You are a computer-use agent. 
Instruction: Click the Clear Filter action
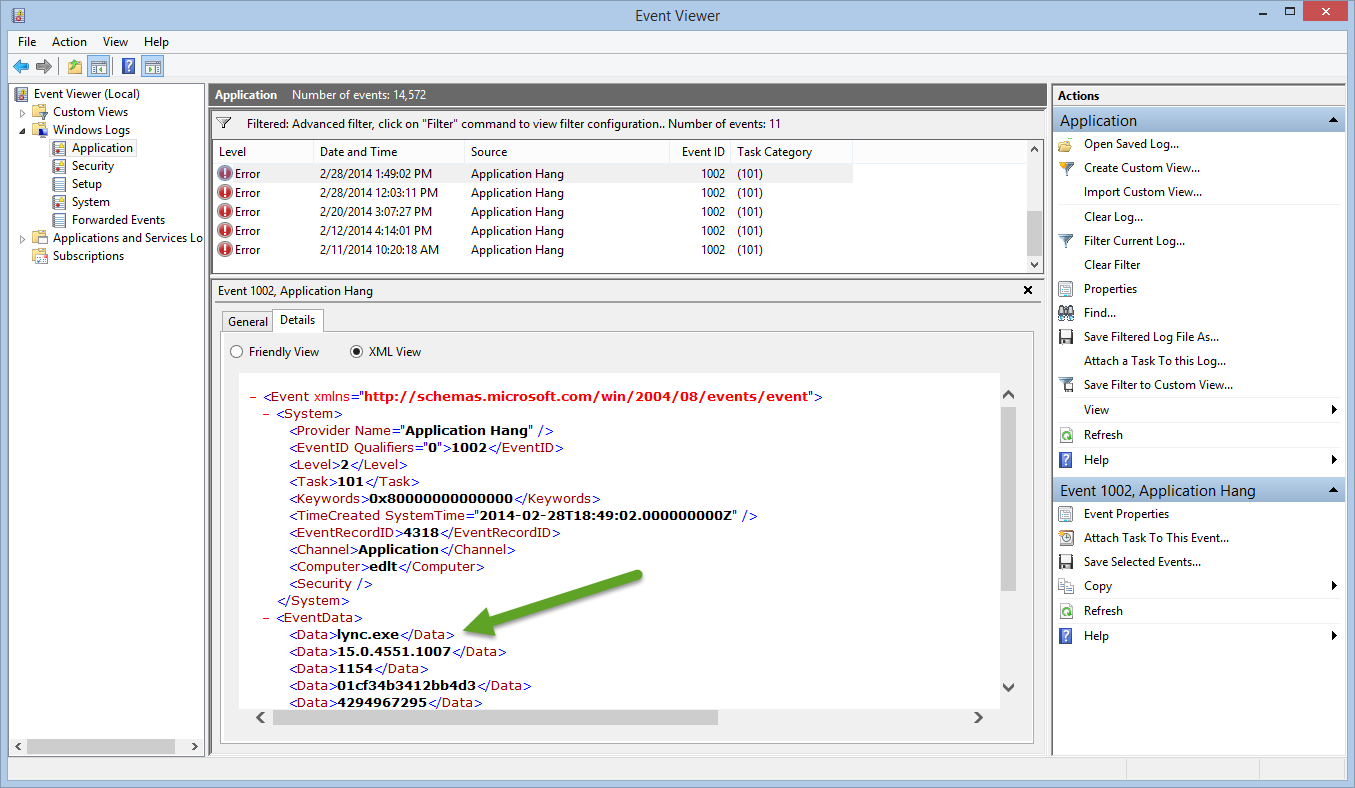(x=1112, y=265)
